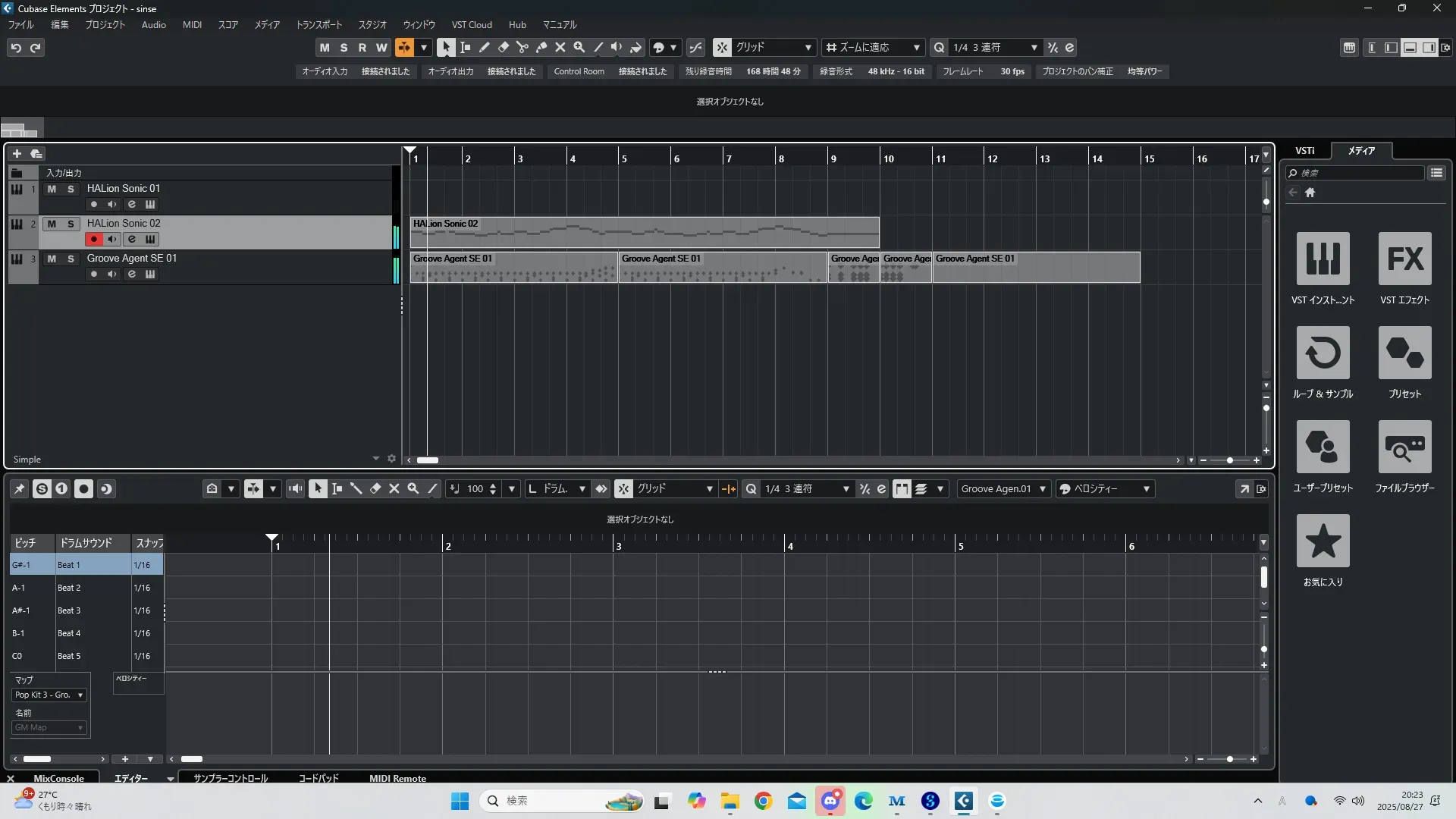Expand the Pop Kit 3 drum map dropdown

click(x=49, y=695)
